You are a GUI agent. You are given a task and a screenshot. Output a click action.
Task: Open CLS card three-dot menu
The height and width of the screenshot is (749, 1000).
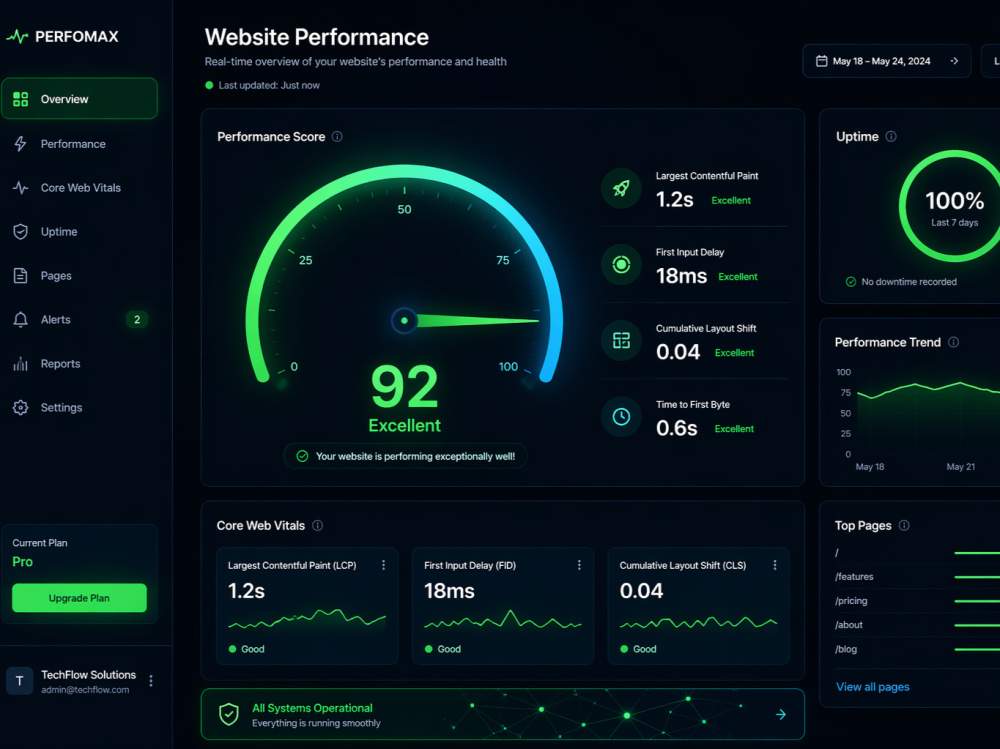coord(775,565)
